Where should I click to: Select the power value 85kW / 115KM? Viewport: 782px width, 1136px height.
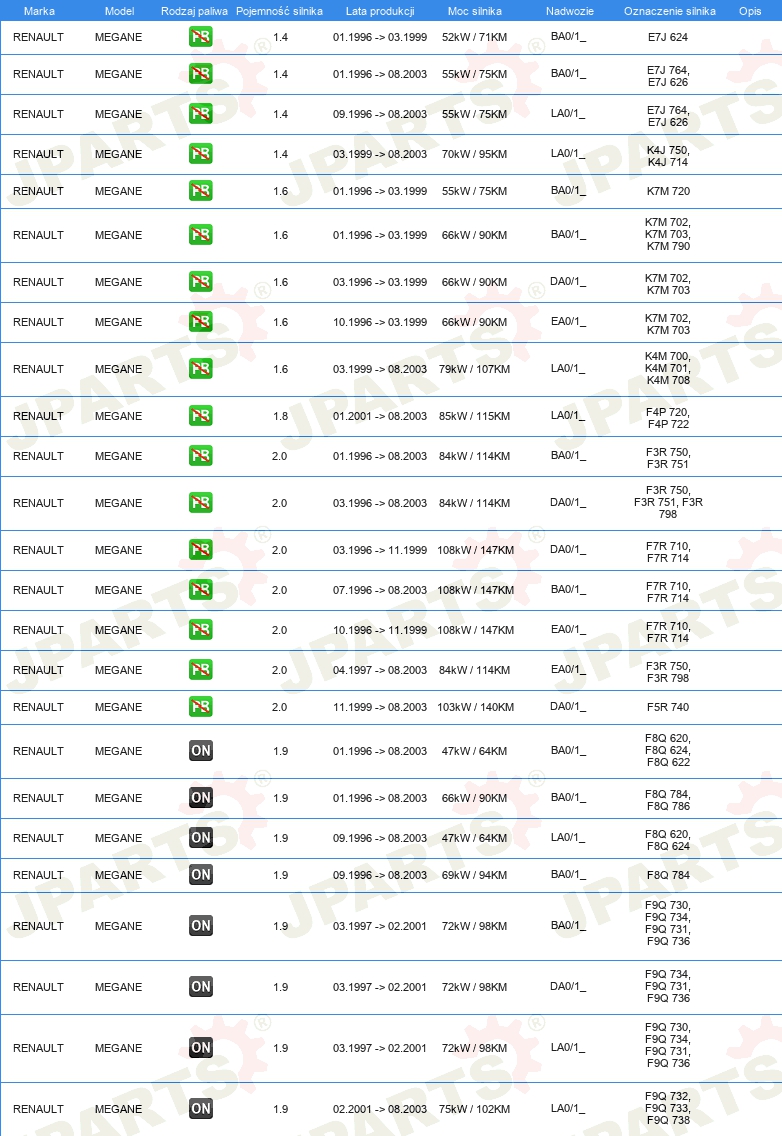[475, 417]
